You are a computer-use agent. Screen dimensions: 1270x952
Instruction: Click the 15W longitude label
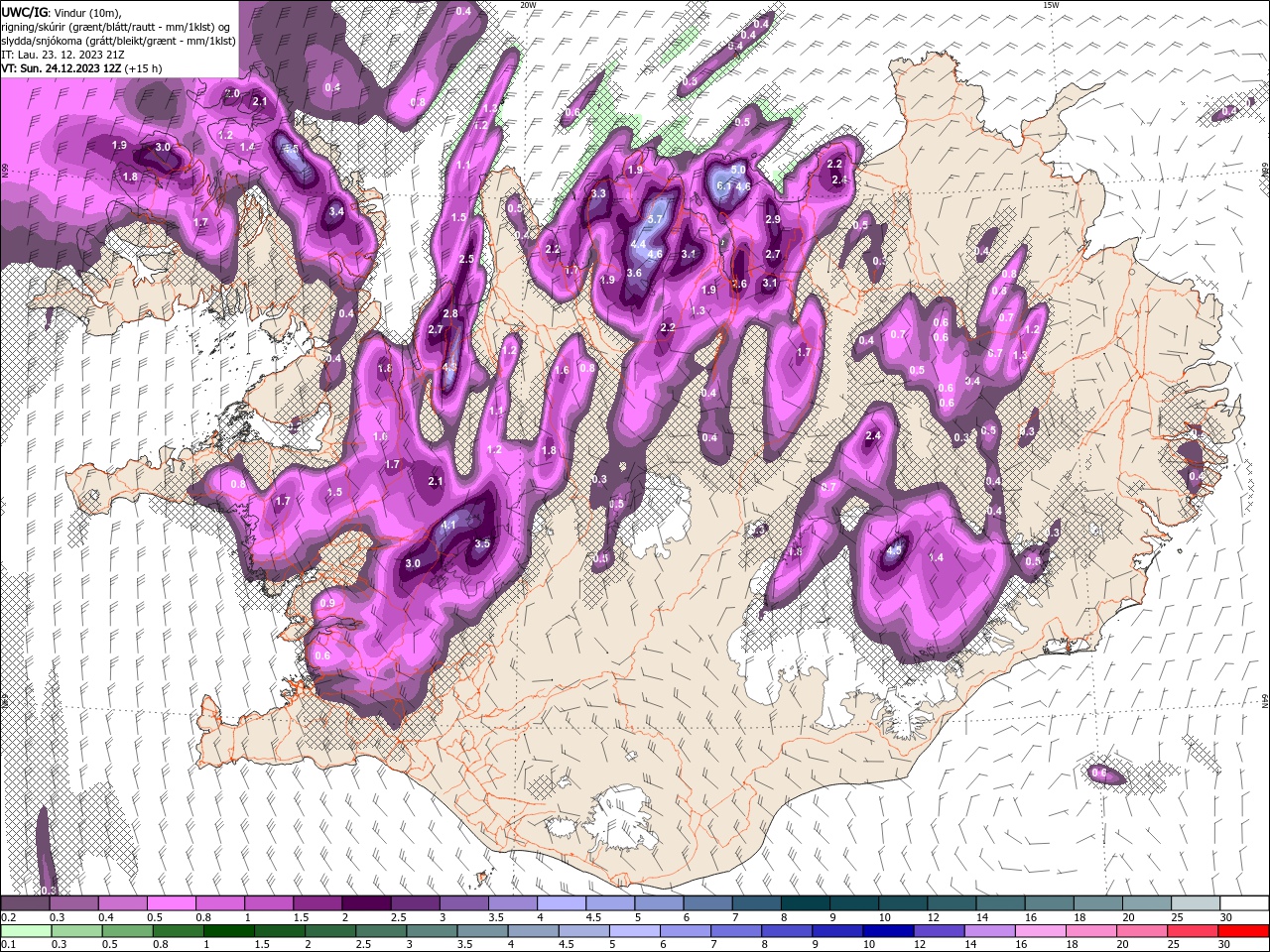(x=1051, y=5)
